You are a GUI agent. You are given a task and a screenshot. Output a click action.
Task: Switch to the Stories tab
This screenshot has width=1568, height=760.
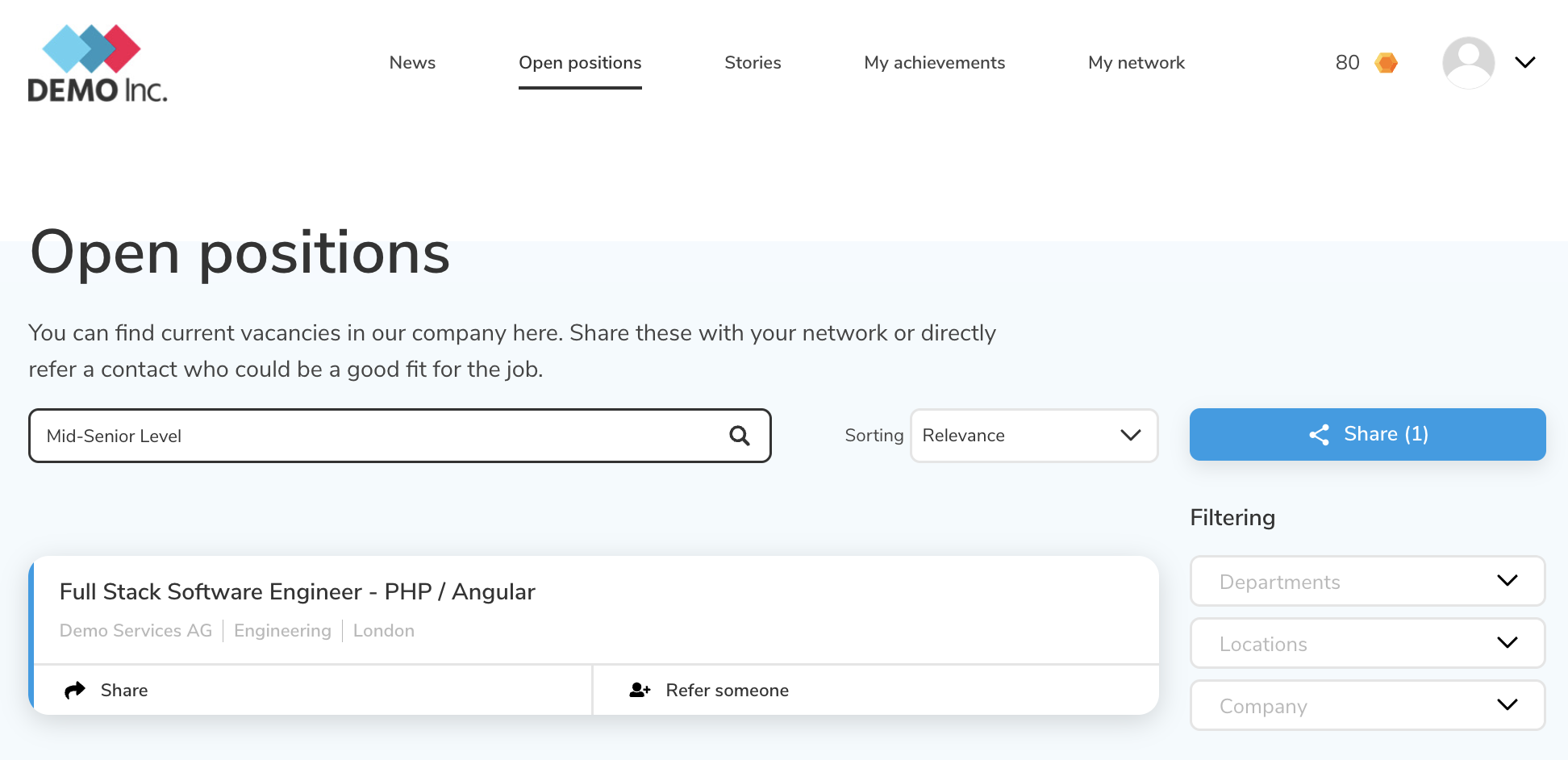point(753,63)
